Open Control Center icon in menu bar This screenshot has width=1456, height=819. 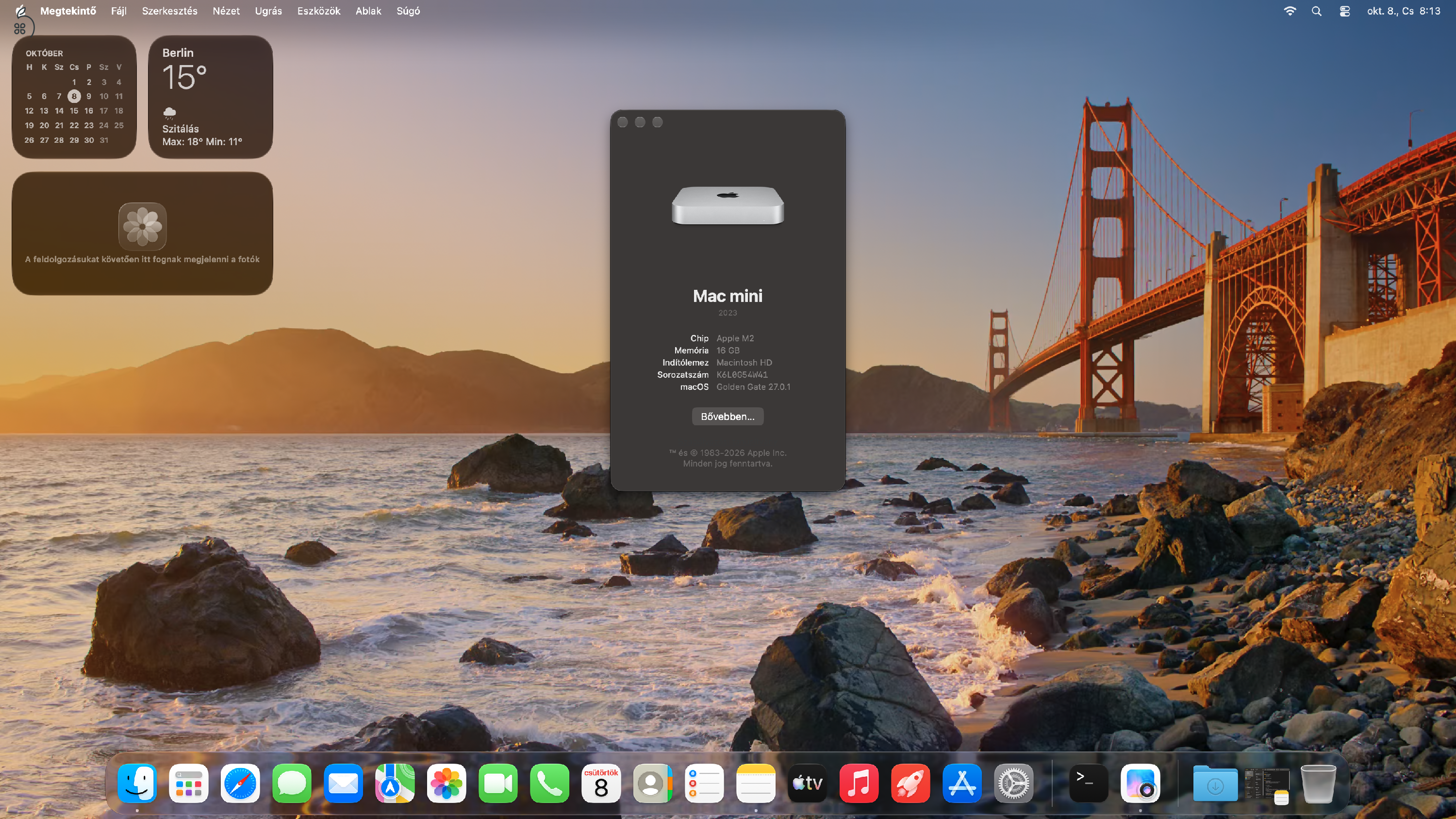[x=1345, y=11]
